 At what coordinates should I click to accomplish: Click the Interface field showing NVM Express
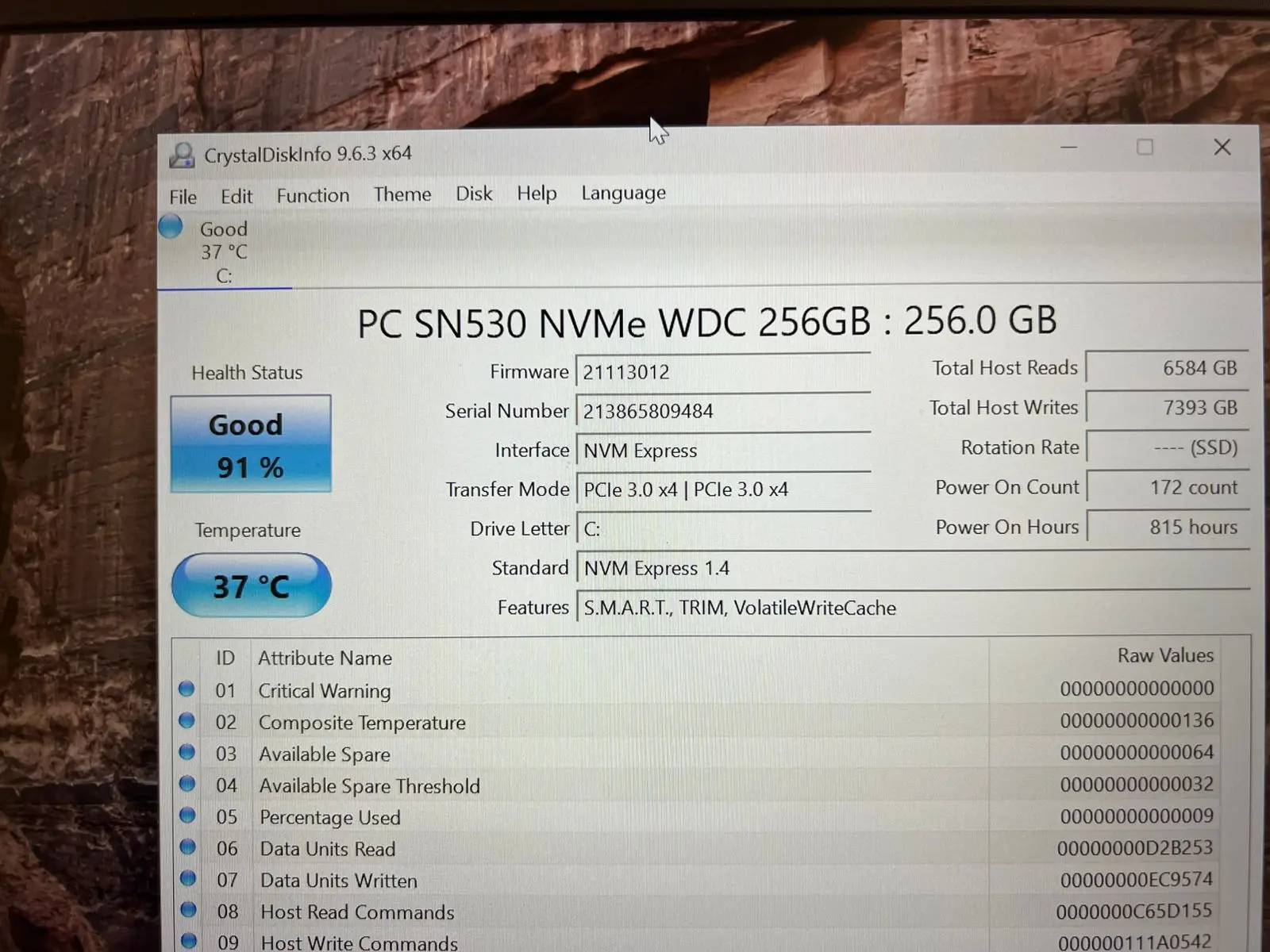[723, 450]
